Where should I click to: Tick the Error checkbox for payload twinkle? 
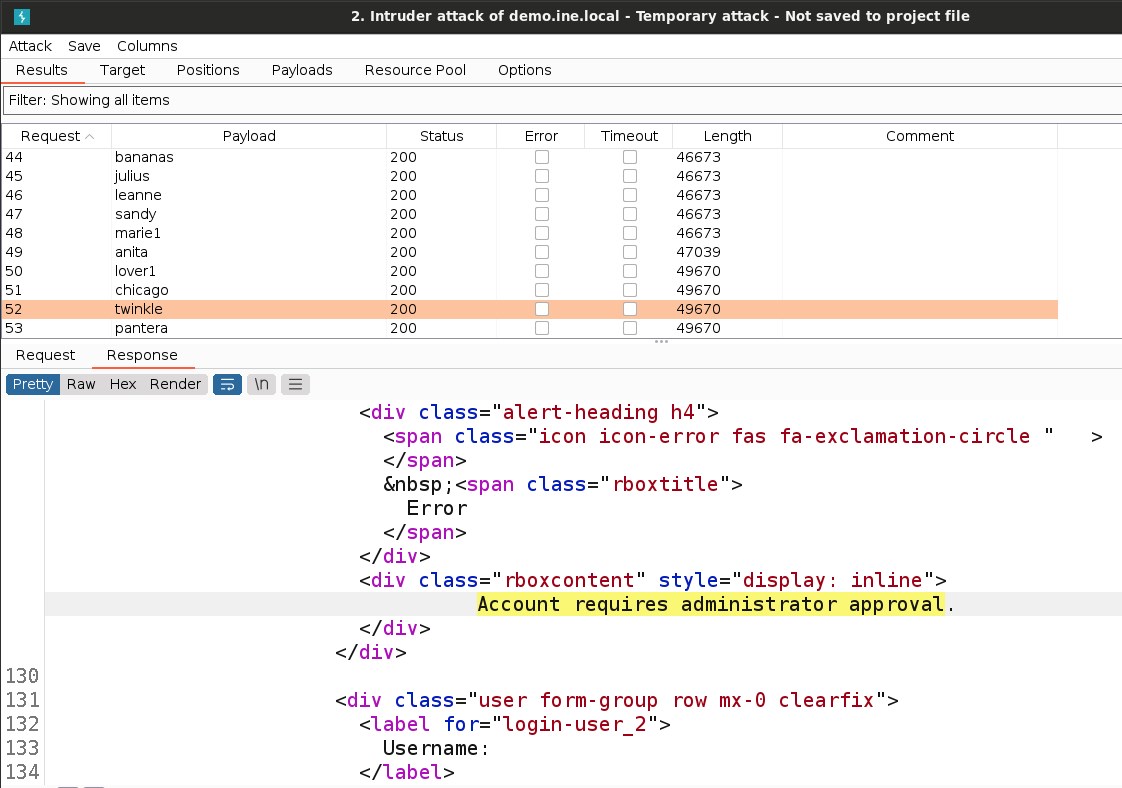[541, 309]
